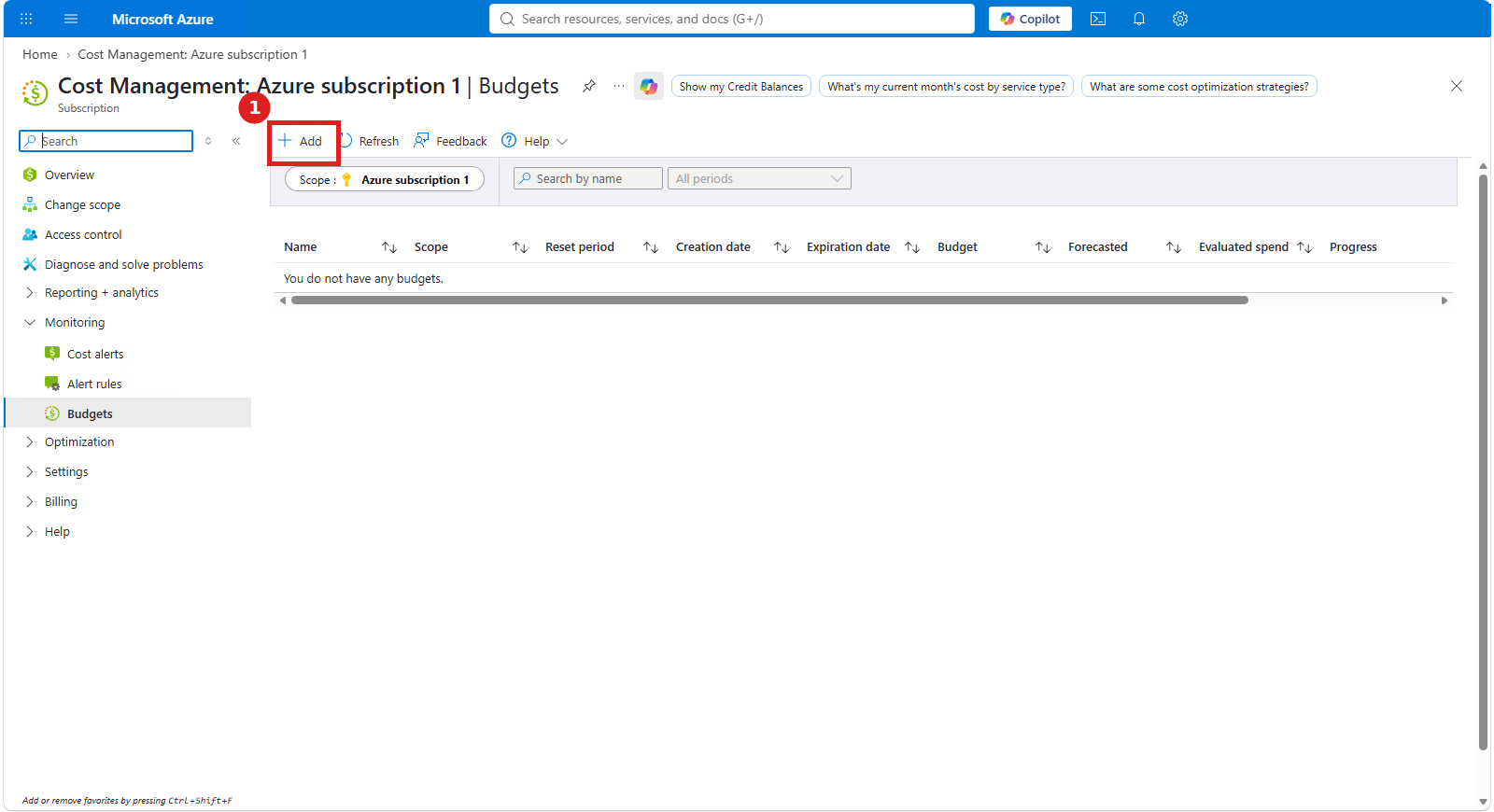Close the Cost Management blade
The width and height of the screenshot is (1494, 812).
coord(1457,86)
